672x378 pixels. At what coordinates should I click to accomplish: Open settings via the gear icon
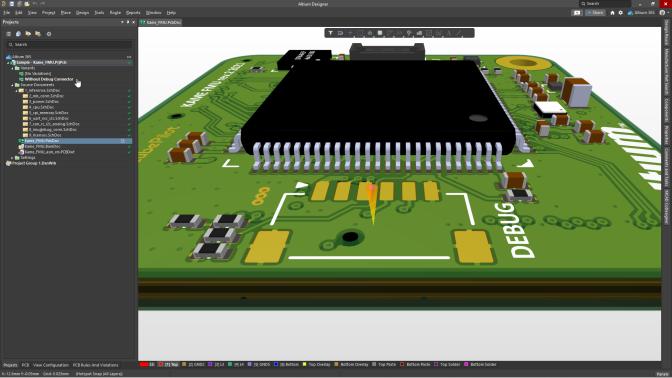click(x=620, y=13)
